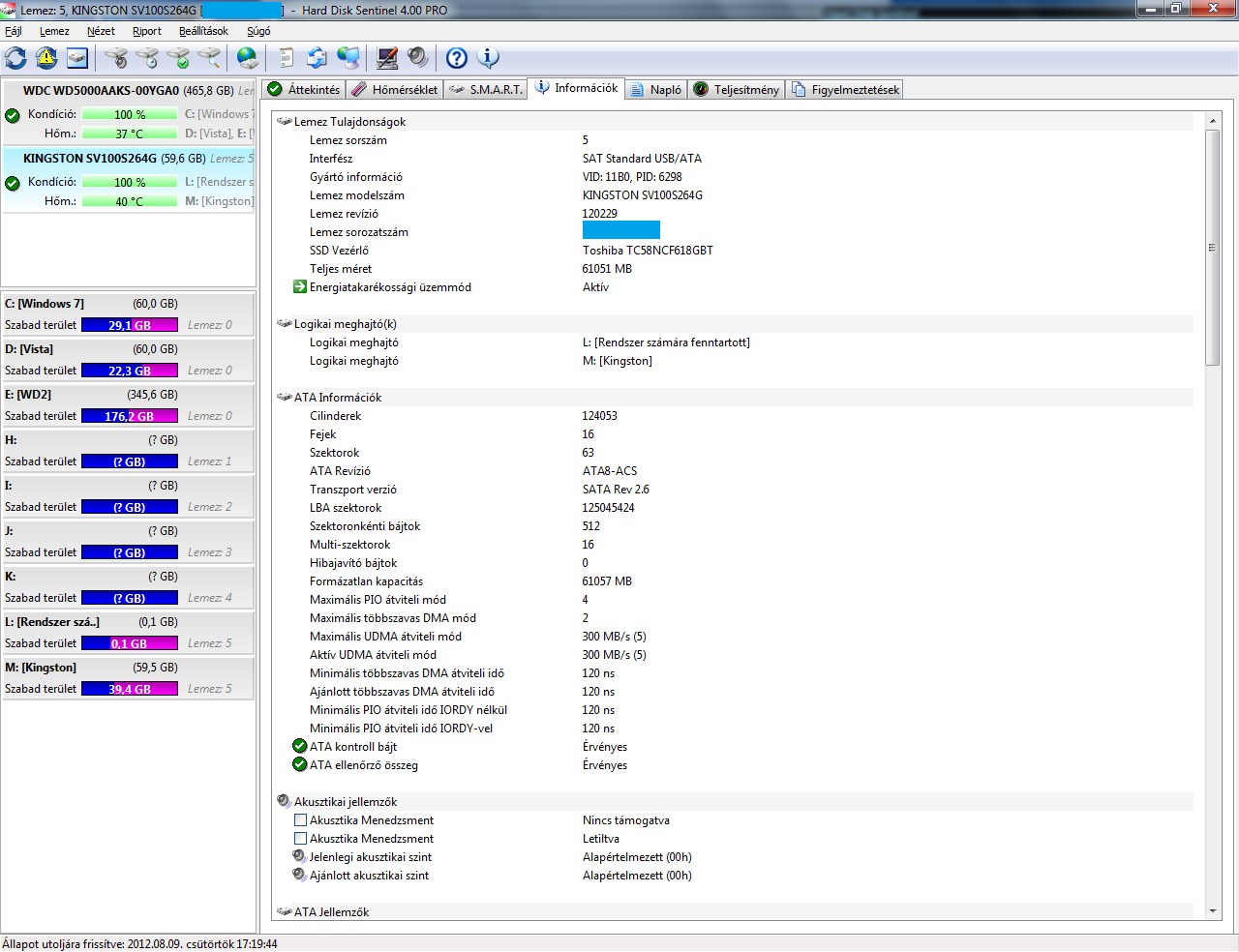Viewport: 1239px width, 952px height.
Task: Click WDC Kondíció 100 % health bar
Action: coord(130,114)
